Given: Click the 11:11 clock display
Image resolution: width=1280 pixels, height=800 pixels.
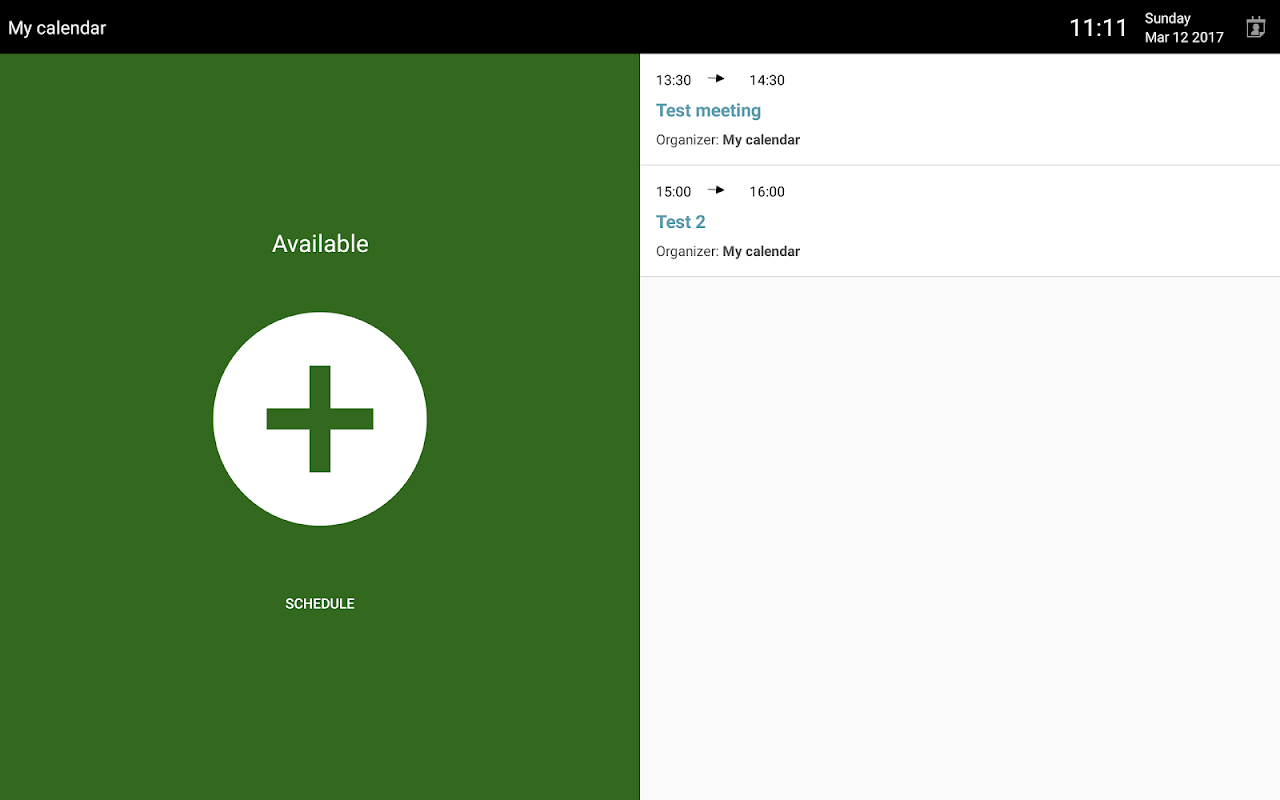Looking at the screenshot, I should (1098, 28).
